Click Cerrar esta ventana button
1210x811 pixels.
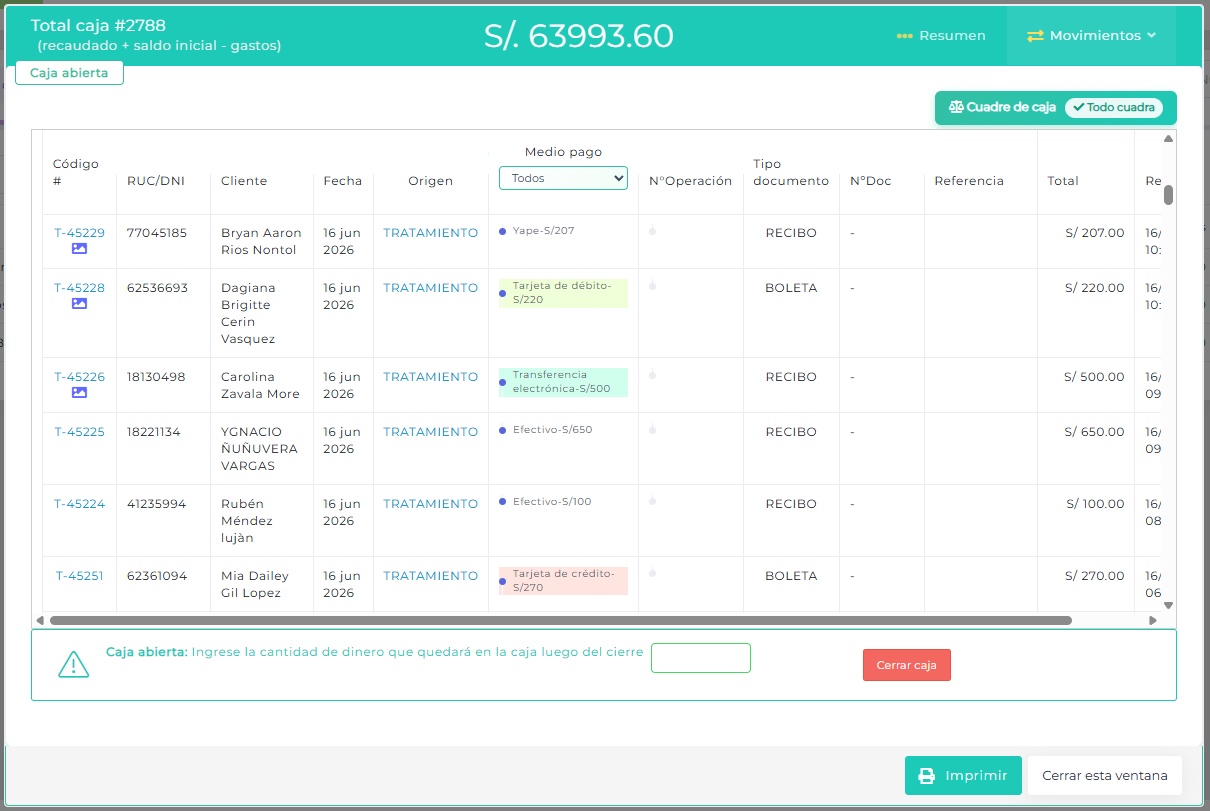(1105, 775)
